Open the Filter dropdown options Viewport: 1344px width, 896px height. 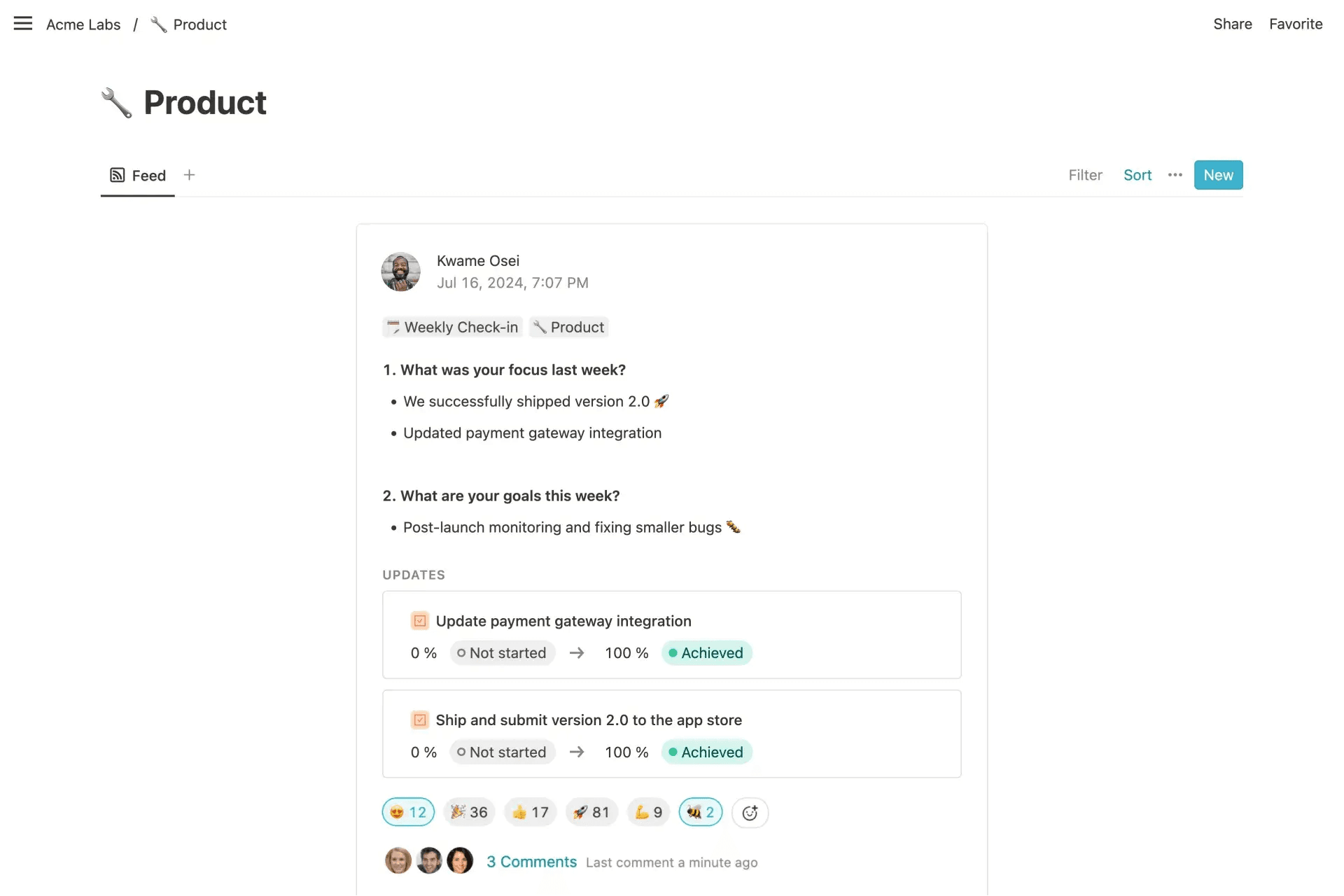click(x=1085, y=174)
